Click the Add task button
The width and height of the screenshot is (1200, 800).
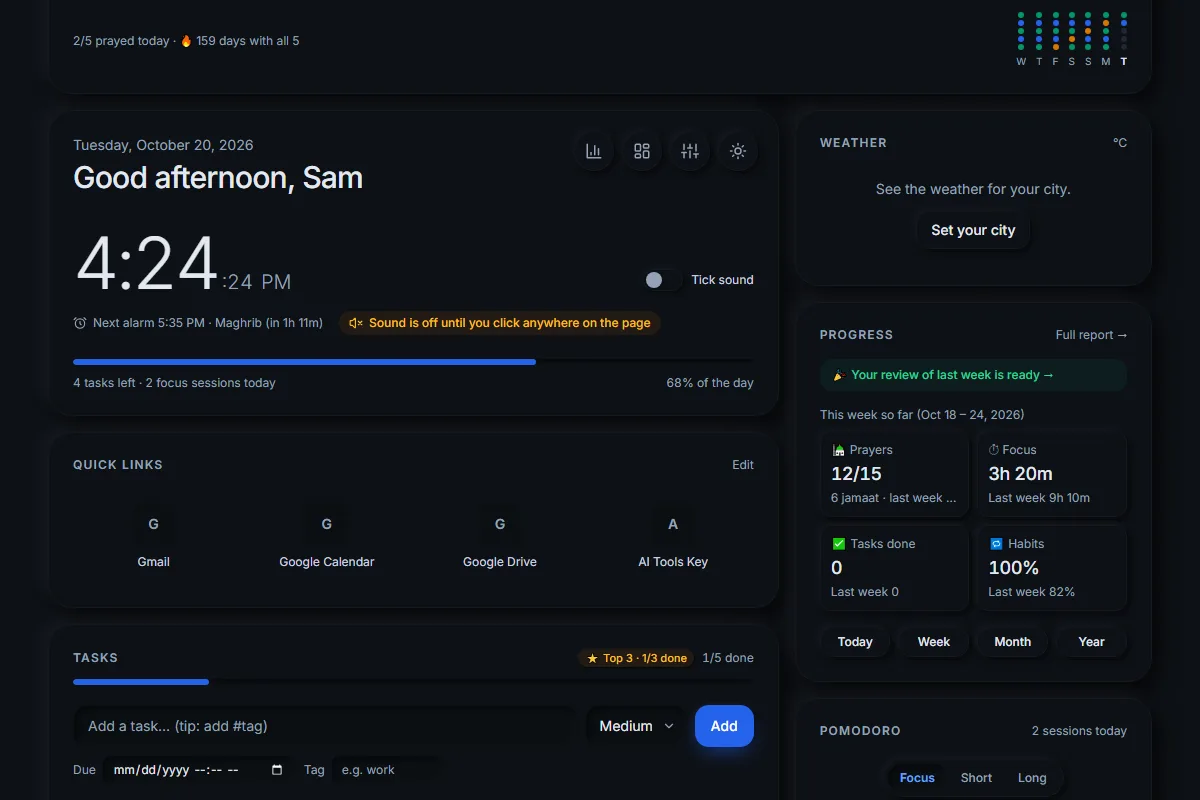click(x=724, y=726)
